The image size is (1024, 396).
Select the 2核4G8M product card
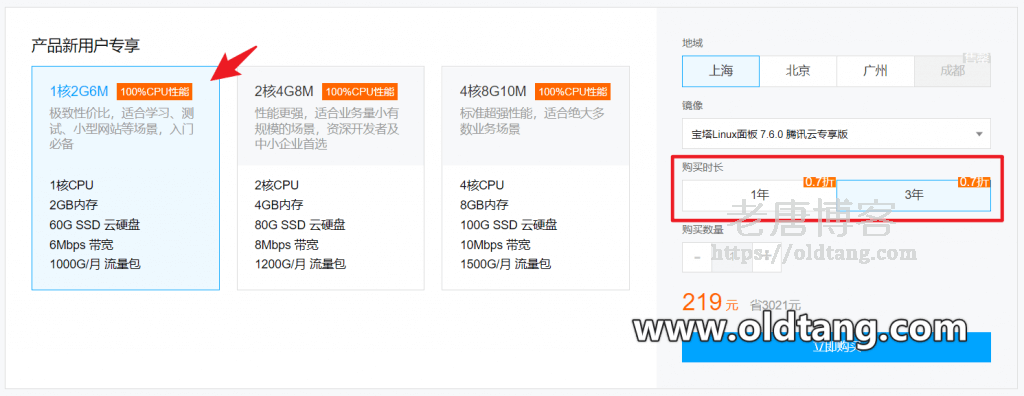pos(330,178)
